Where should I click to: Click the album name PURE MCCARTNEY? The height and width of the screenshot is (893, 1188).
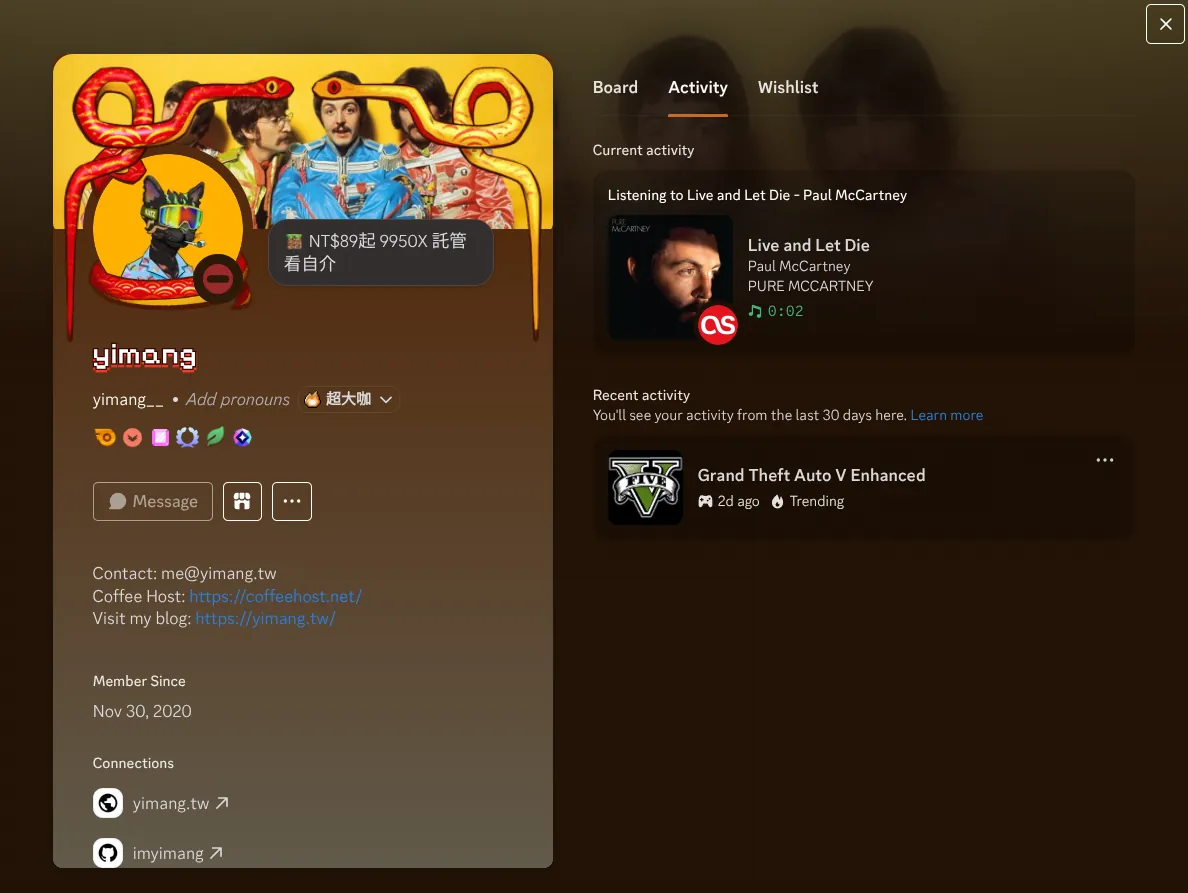point(811,286)
